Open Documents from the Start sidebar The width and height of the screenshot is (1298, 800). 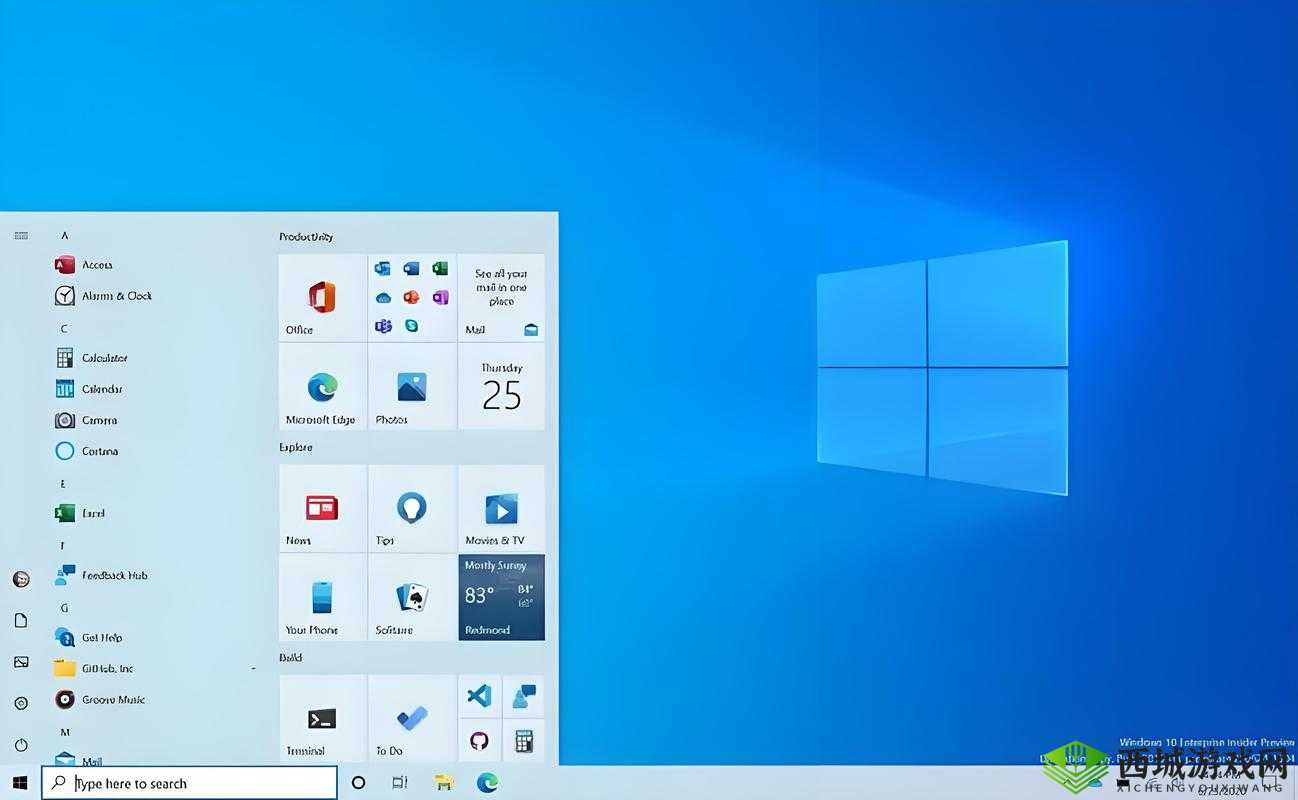20,620
